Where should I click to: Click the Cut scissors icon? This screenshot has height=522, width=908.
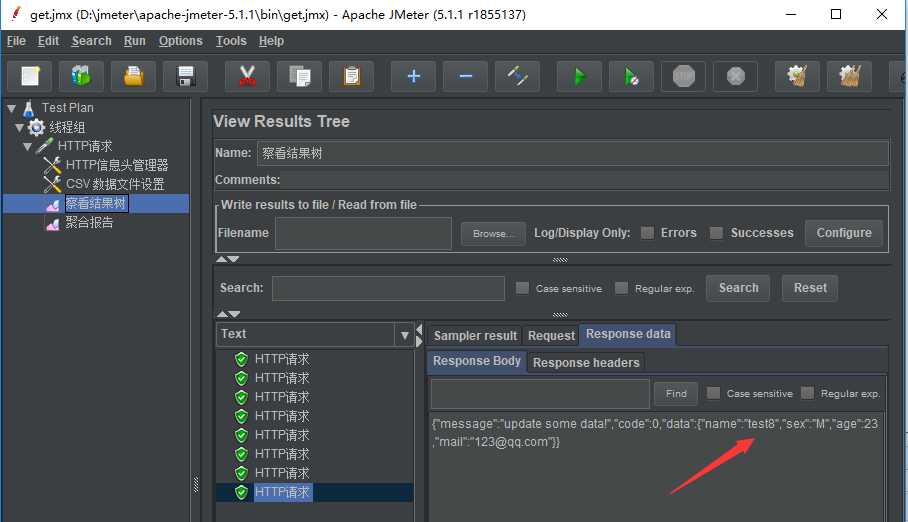pyautogui.click(x=247, y=76)
